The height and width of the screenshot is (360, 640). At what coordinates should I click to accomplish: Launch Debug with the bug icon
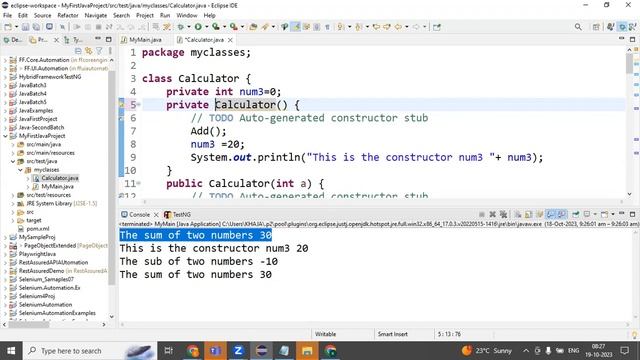[x=180, y=27]
